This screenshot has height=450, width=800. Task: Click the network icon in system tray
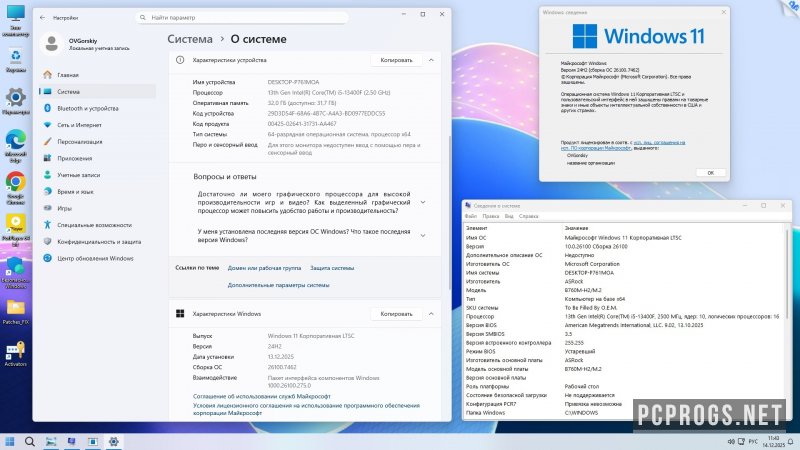741,442
